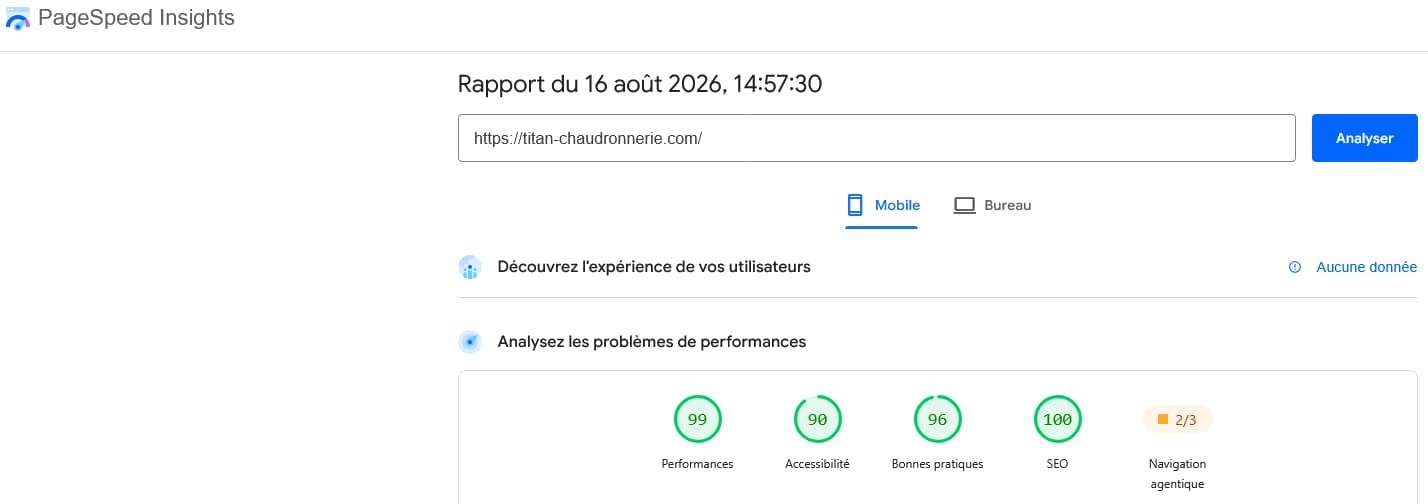Screen dimensions: 1428x504
Task: Switch to the Mobile tab
Action: click(x=882, y=205)
